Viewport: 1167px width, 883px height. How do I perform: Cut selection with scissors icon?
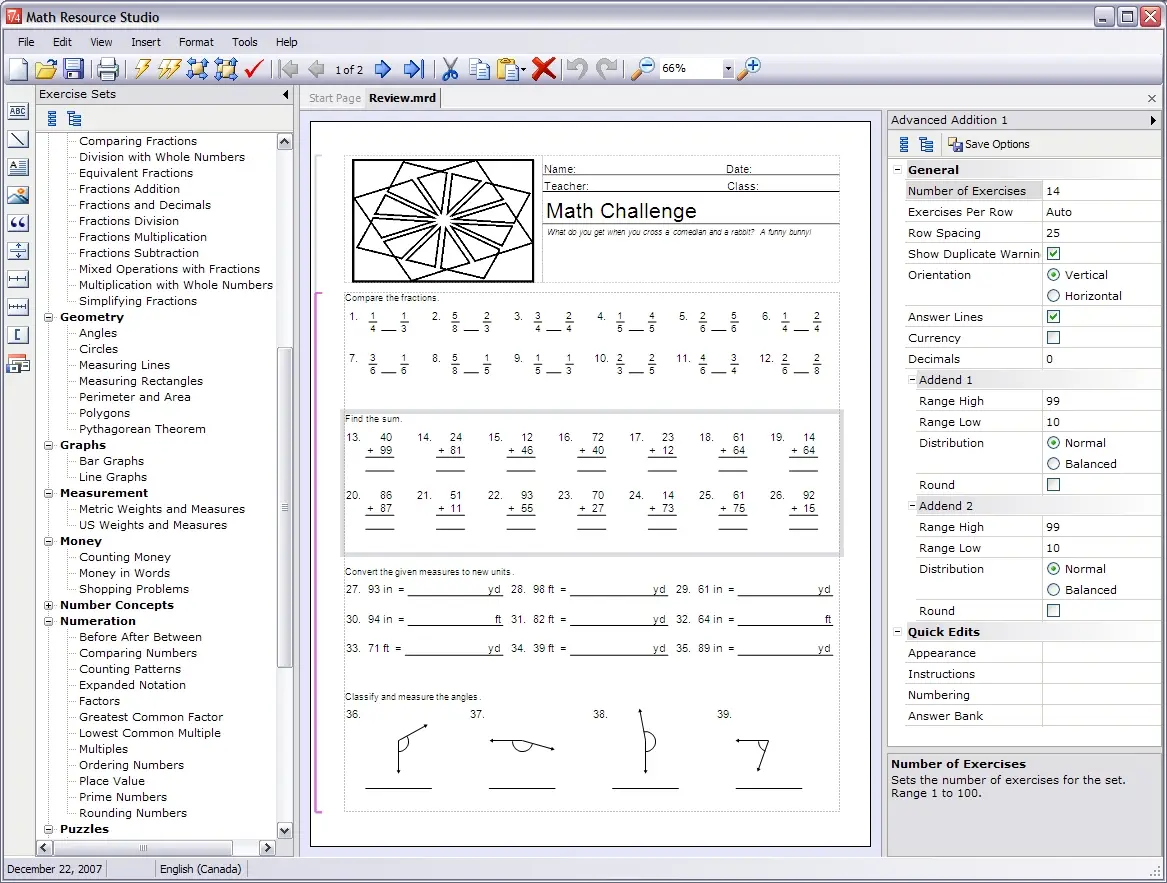tap(450, 68)
